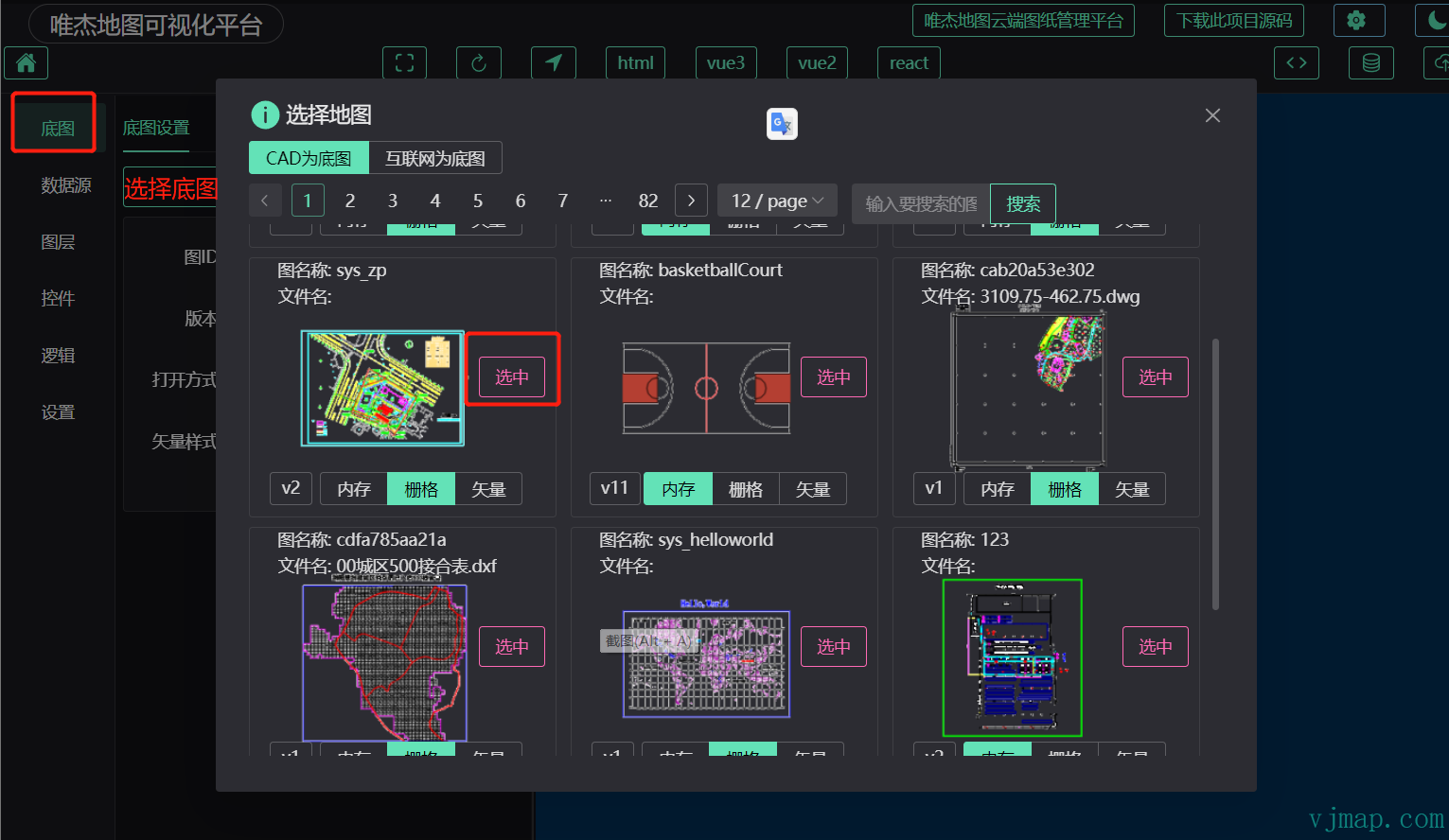Click 选中 for cdfa785aa21a map
Image resolution: width=1449 pixels, height=840 pixels.
pos(512,646)
